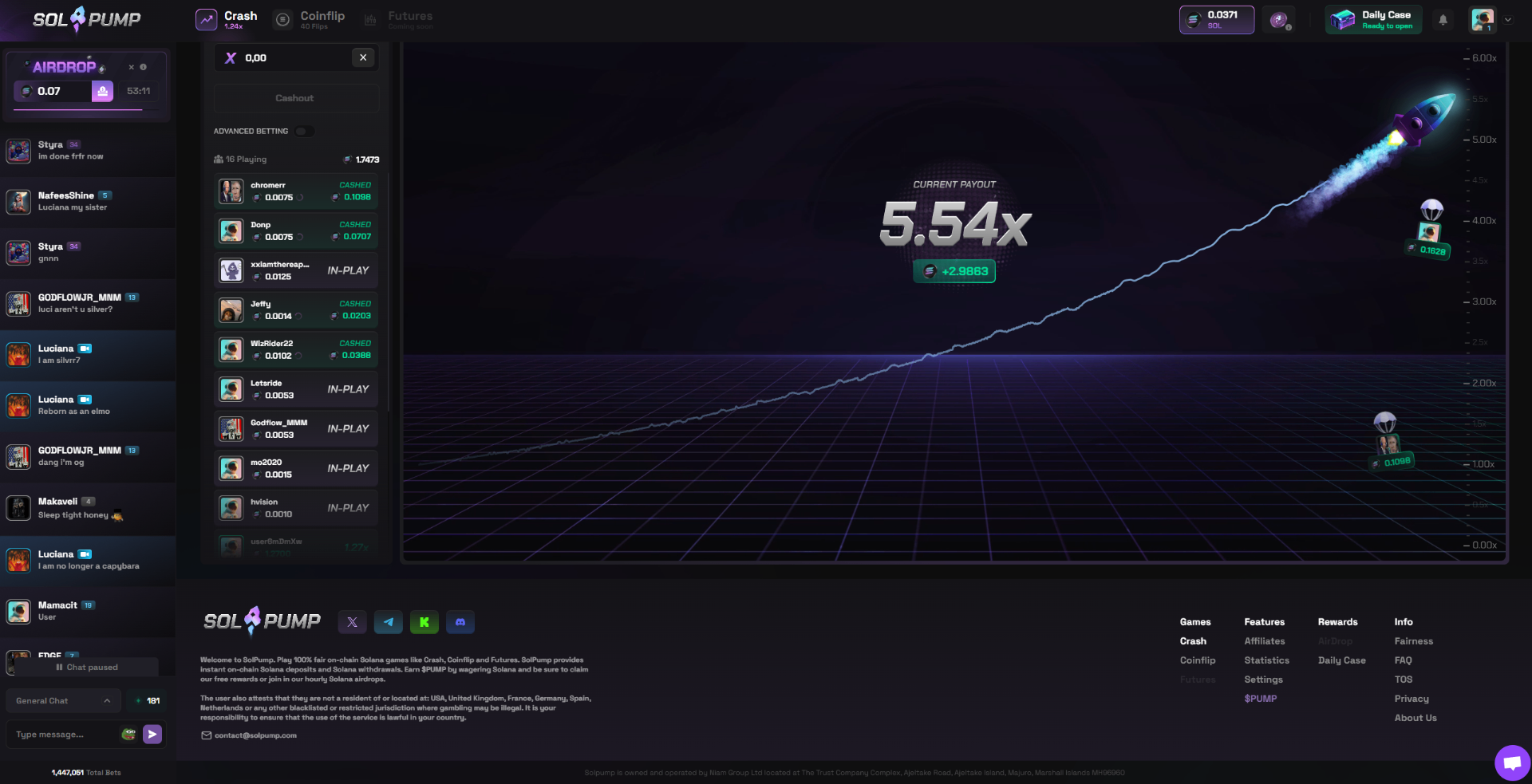Open the live support chat bubble
1532x784 pixels.
(1511, 763)
